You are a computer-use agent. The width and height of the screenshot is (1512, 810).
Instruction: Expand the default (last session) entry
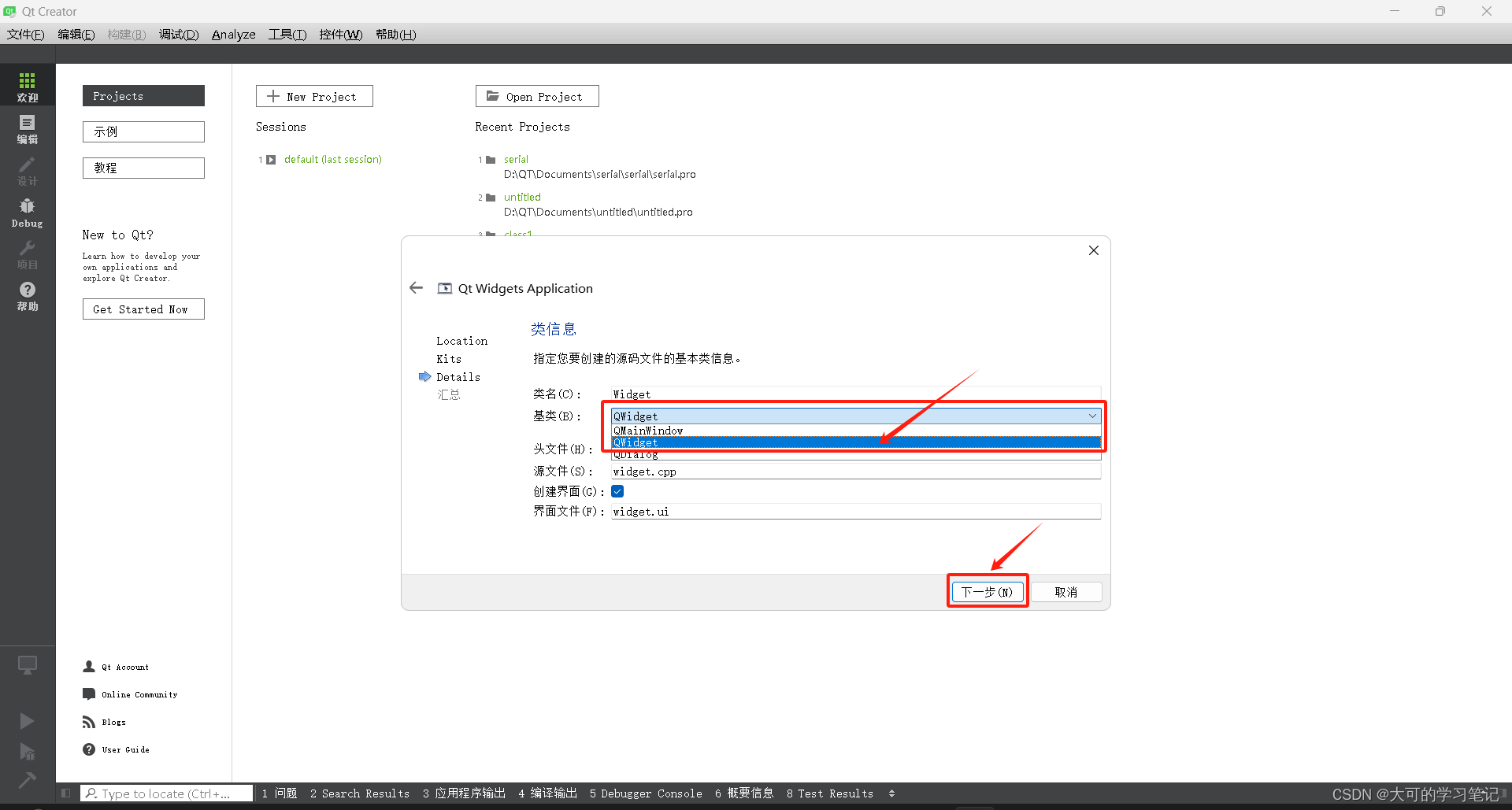click(x=271, y=159)
